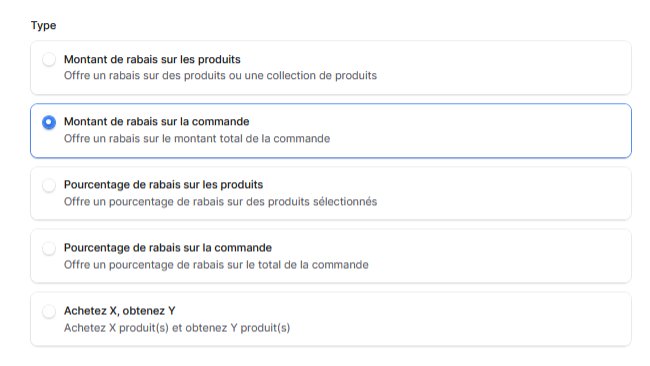
Task: Click the Pourcentage de rabais sur les produits title
Action: 163,184
